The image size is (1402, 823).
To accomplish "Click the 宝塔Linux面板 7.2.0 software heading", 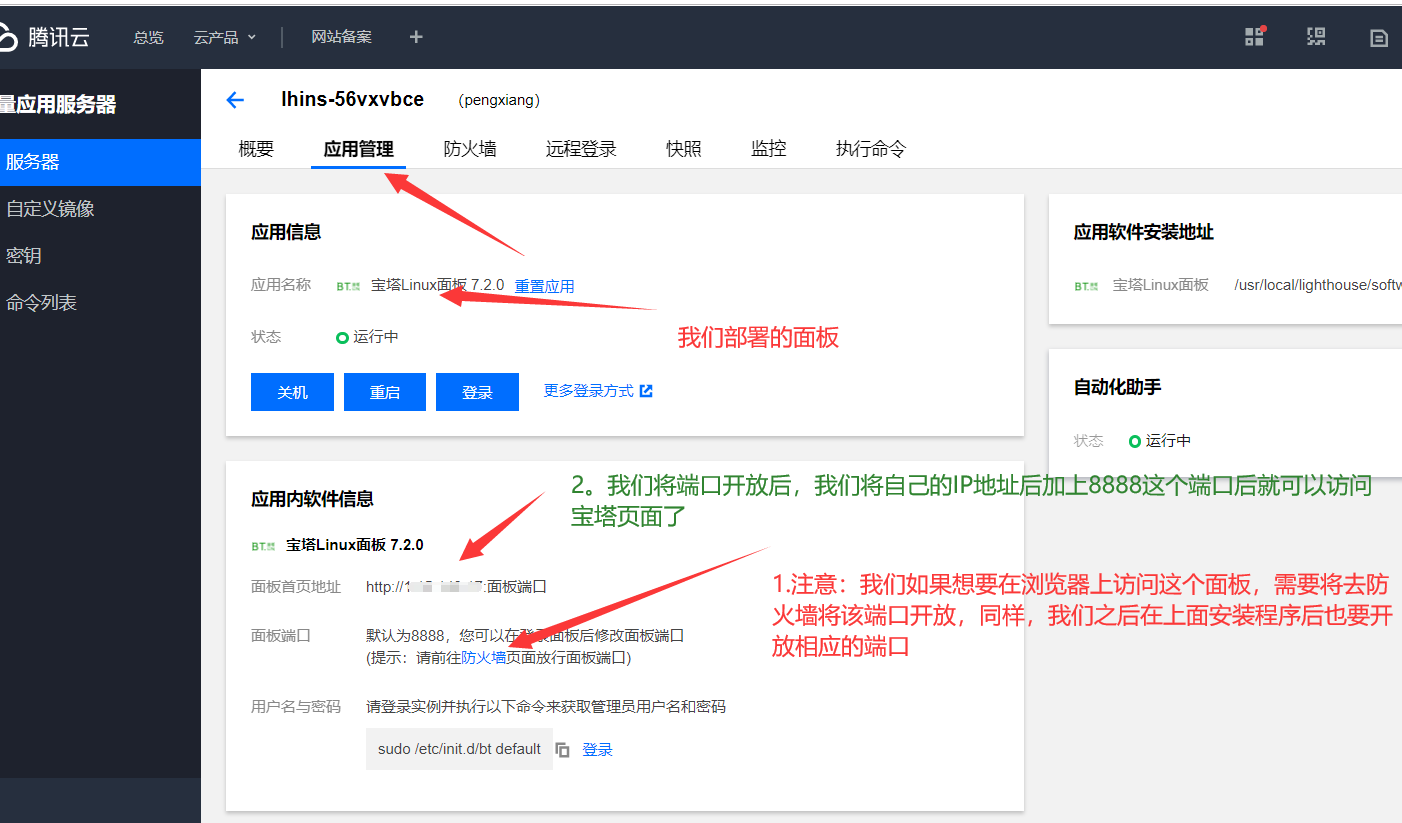I will 354,545.
